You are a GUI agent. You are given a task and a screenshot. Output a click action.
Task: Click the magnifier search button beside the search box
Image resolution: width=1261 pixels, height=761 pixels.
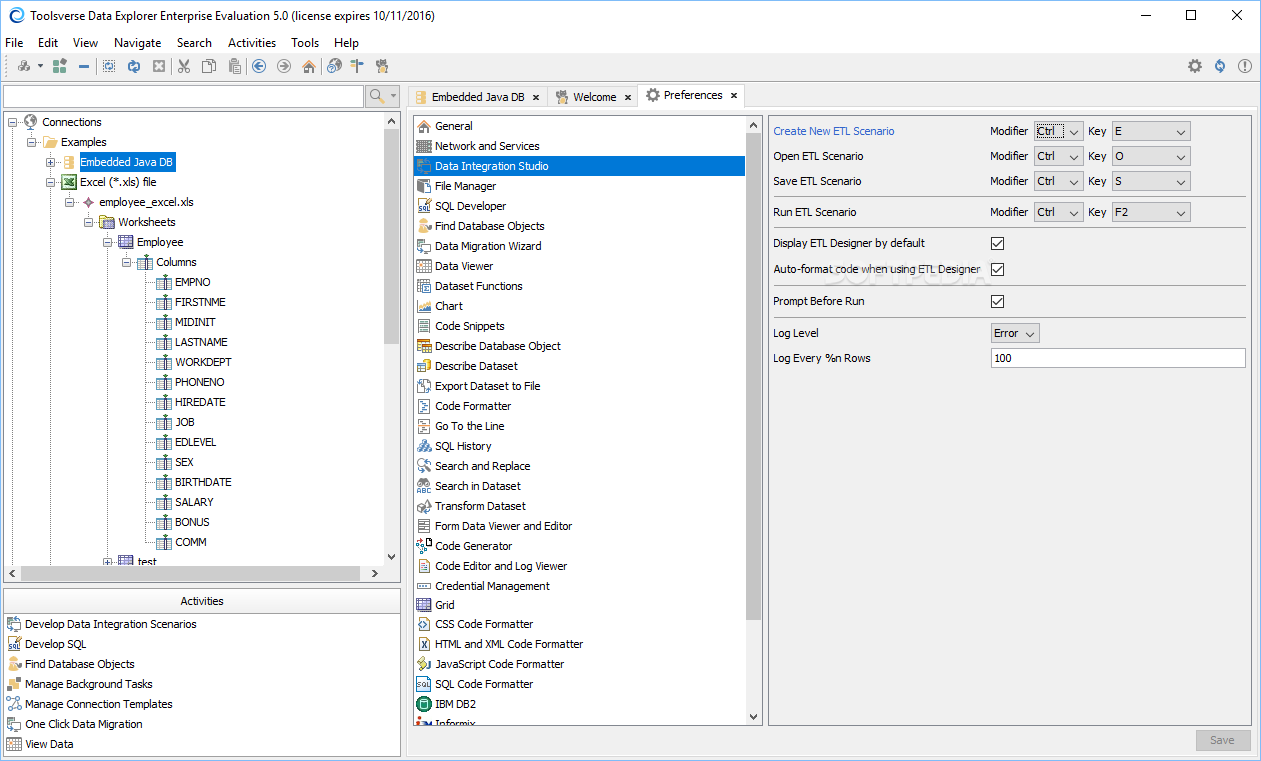[376, 96]
